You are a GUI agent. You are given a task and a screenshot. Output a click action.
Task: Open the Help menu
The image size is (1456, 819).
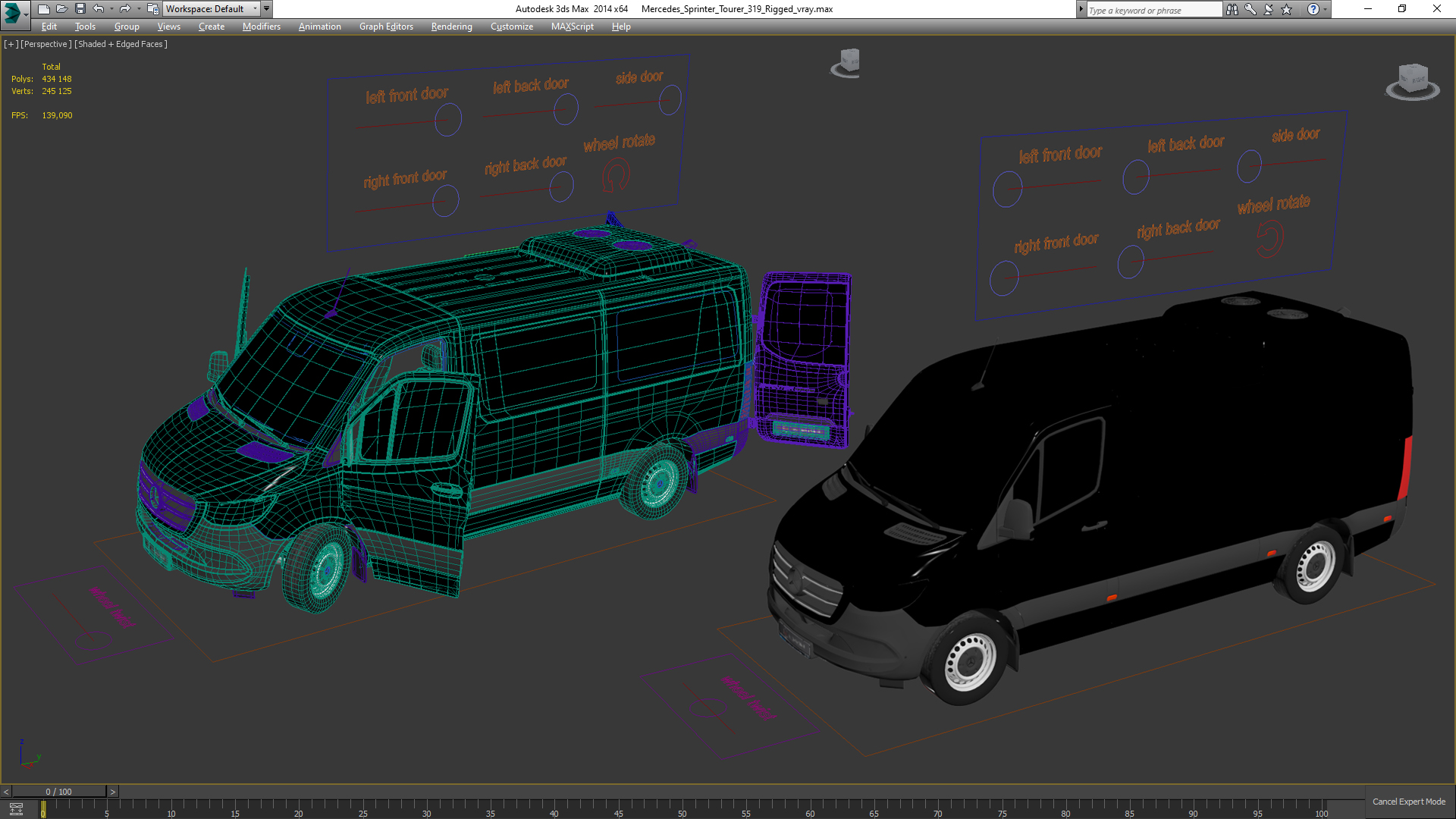point(621,27)
